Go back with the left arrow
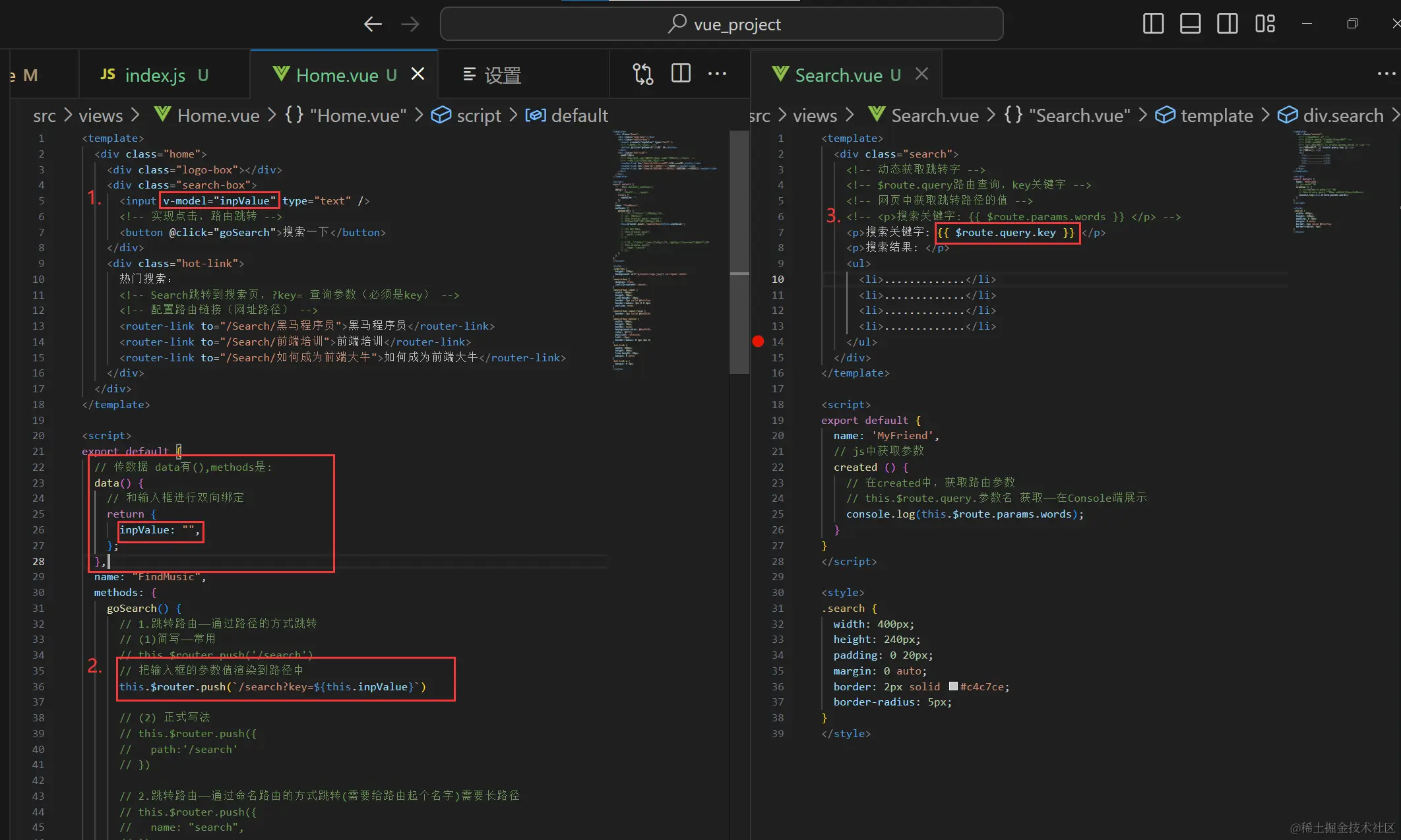 coord(373,24)
